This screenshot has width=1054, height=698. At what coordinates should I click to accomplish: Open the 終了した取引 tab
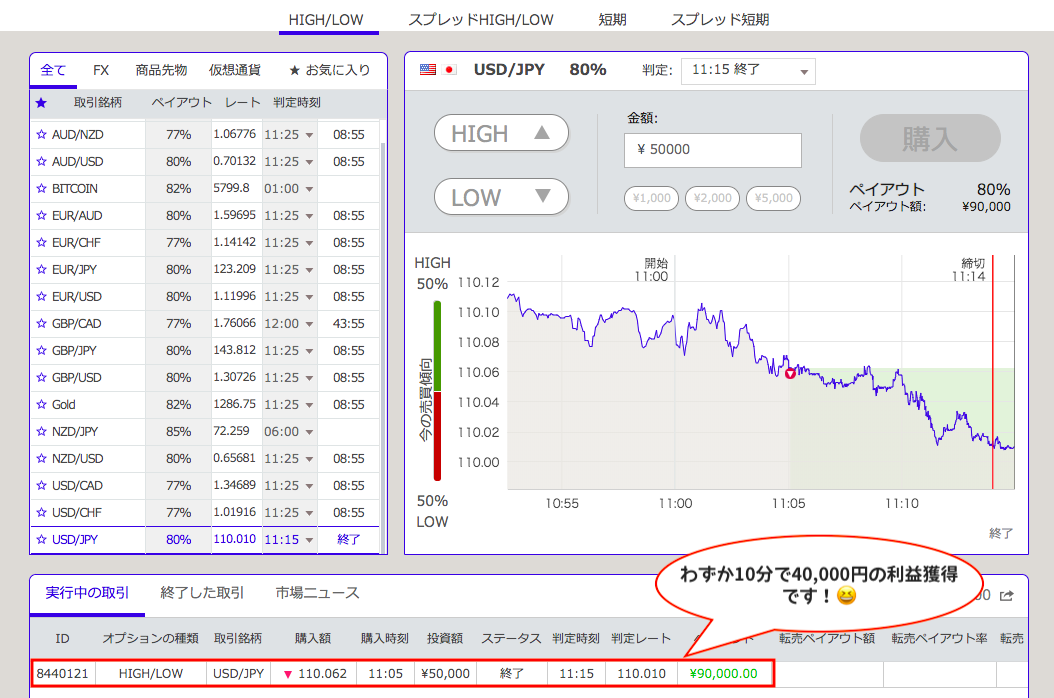pos(202,593)
